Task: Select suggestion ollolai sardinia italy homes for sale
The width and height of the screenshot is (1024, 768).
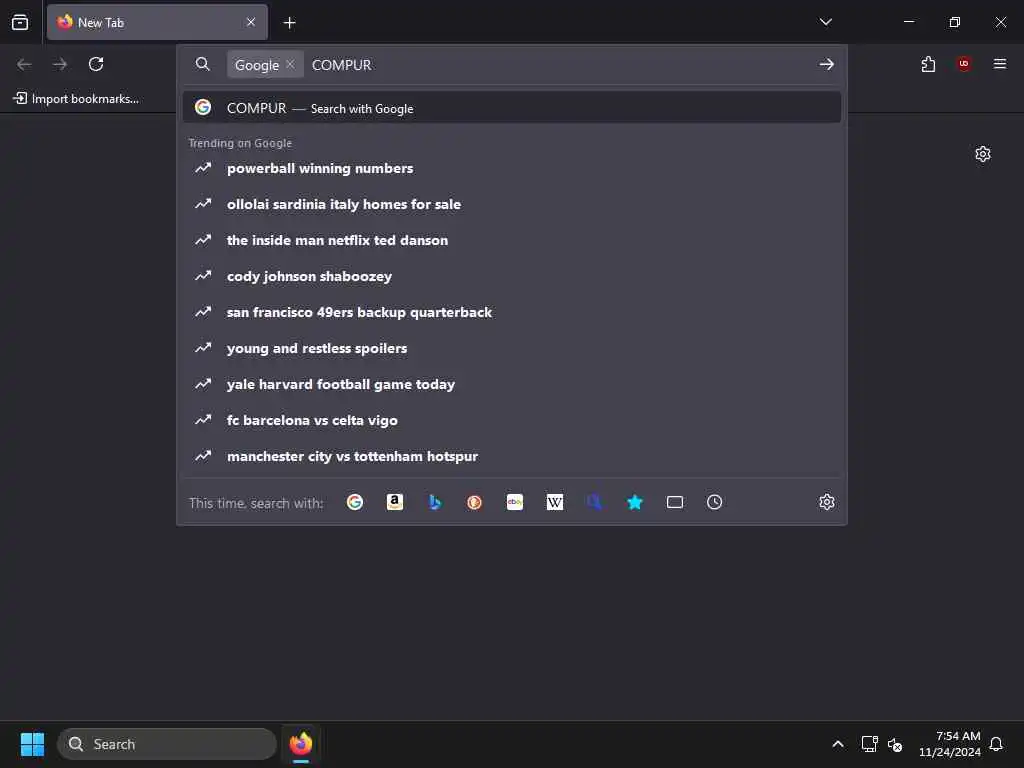Action: pyautogui.click(x=512, y=204)
